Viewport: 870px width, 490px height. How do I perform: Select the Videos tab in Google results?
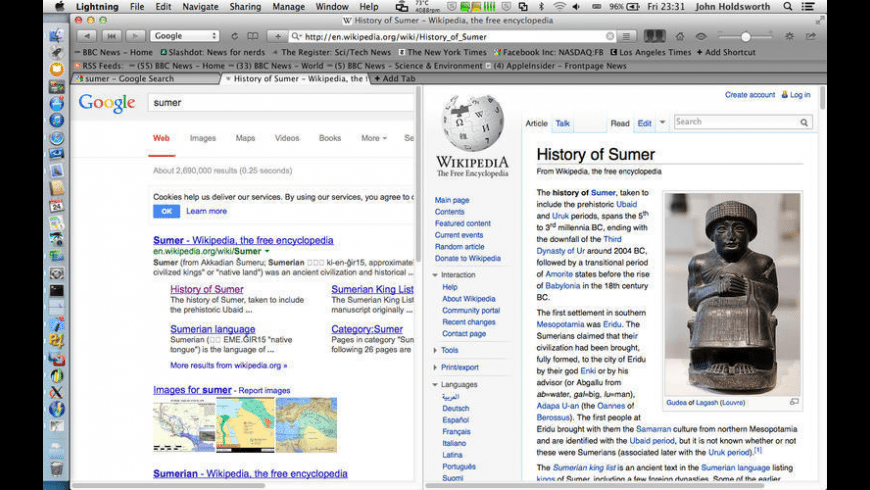pyautogui.click(x=287, y=138)
